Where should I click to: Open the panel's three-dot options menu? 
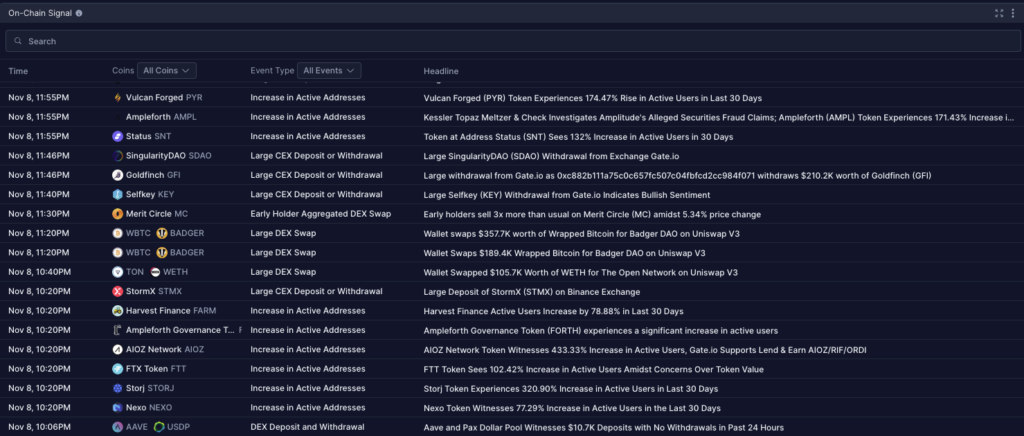coord(1013,13)
